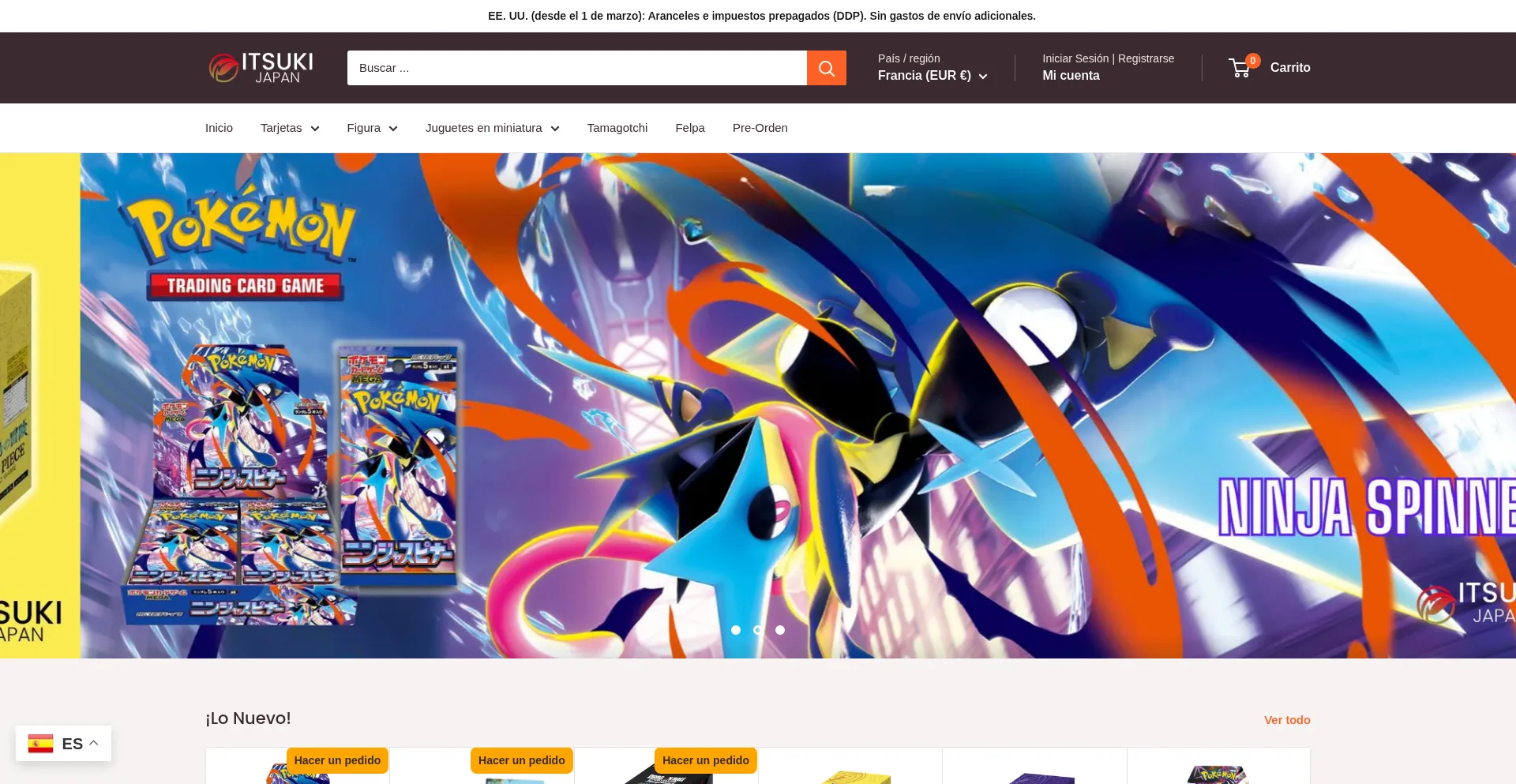
Task: Open Mi cuenta
Action: [1071, 76]
